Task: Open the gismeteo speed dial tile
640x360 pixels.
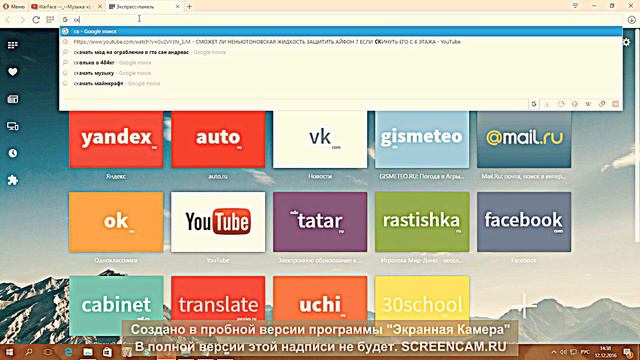Action: click(x=422, y=139)
